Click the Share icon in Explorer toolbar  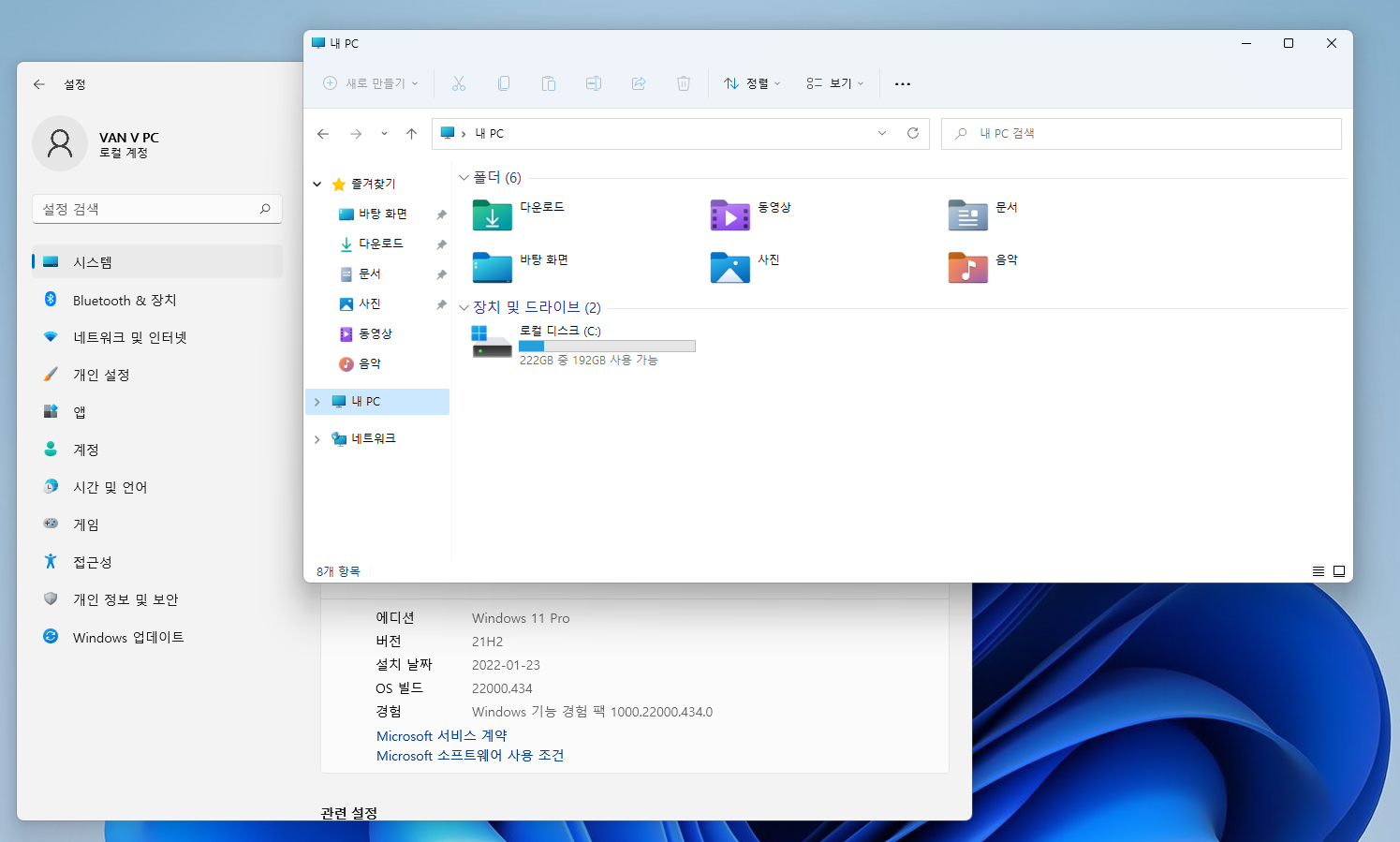pyautogui.click(x=639, y=83)
